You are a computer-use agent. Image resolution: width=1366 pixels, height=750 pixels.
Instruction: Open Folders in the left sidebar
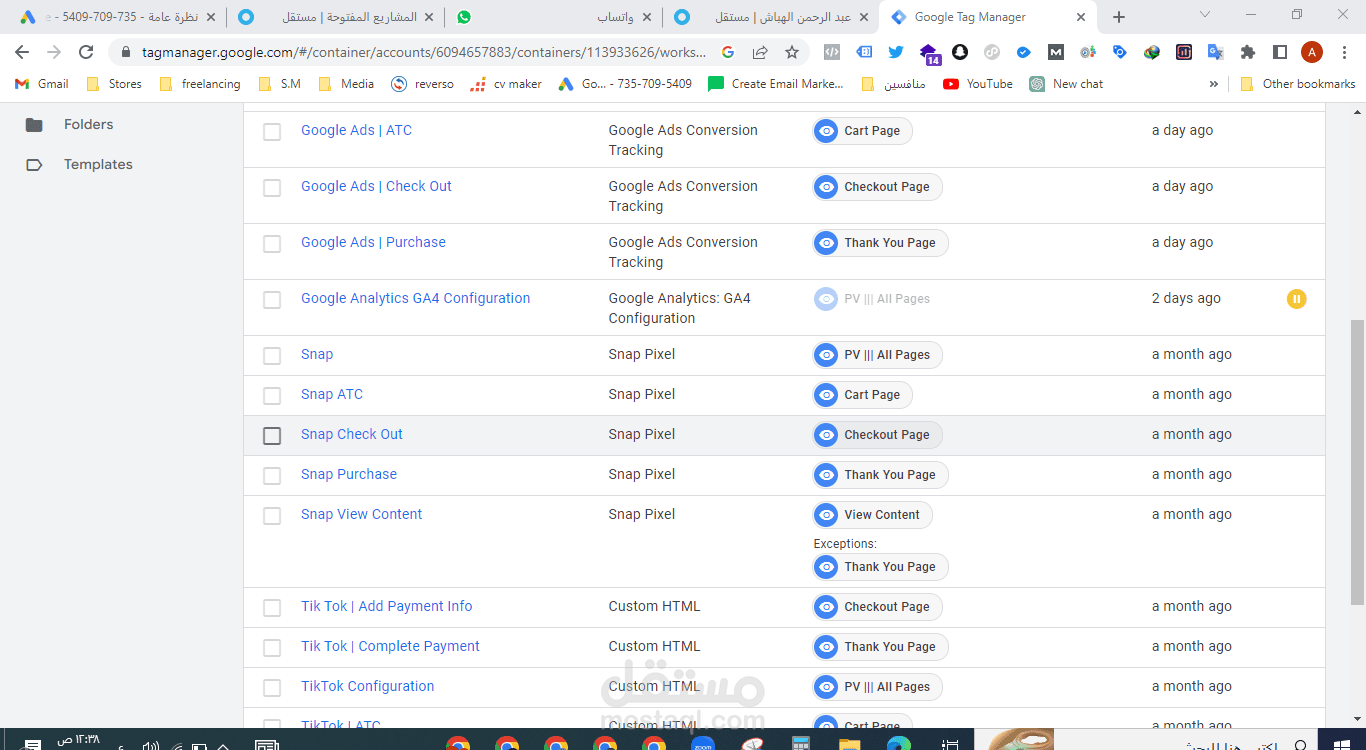88,124
